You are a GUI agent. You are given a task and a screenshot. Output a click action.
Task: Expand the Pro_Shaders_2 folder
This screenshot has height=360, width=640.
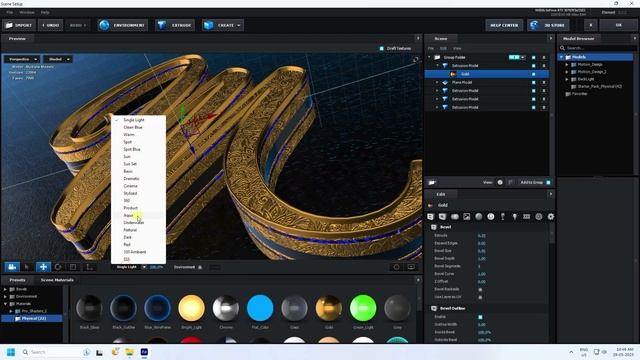(x=11, y=311)
